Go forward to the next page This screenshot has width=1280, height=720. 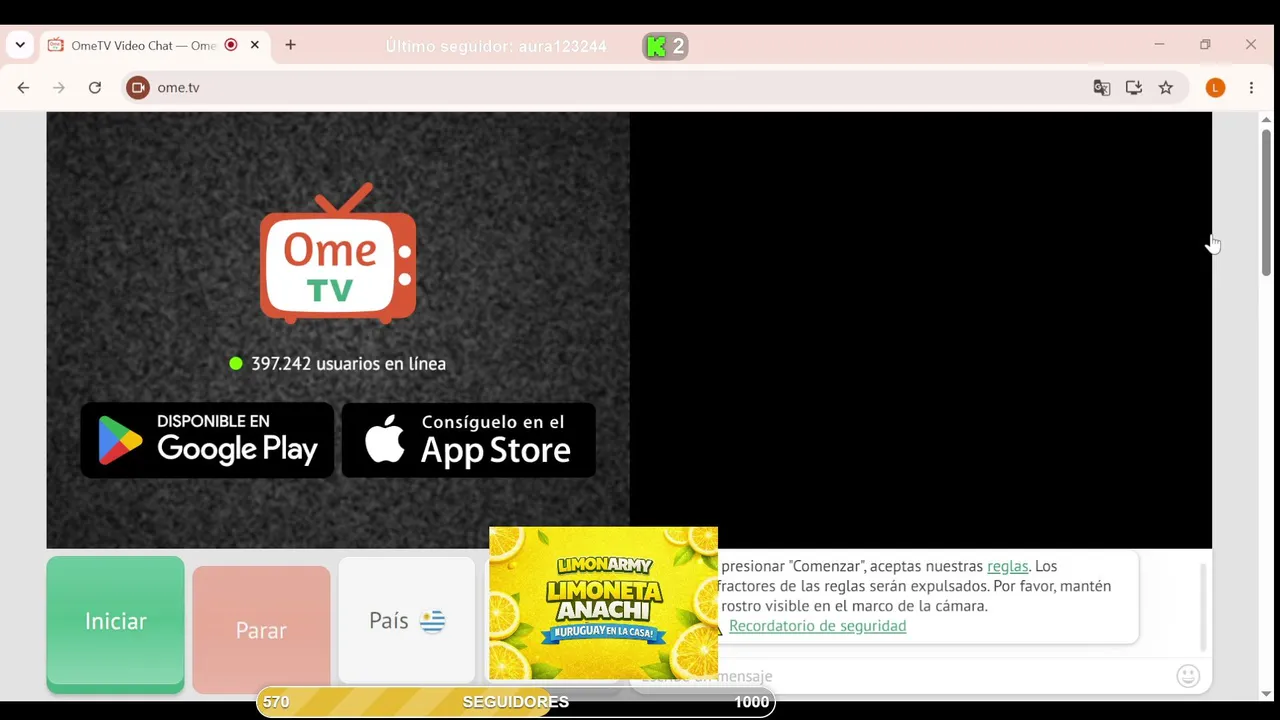pos(59,88)
